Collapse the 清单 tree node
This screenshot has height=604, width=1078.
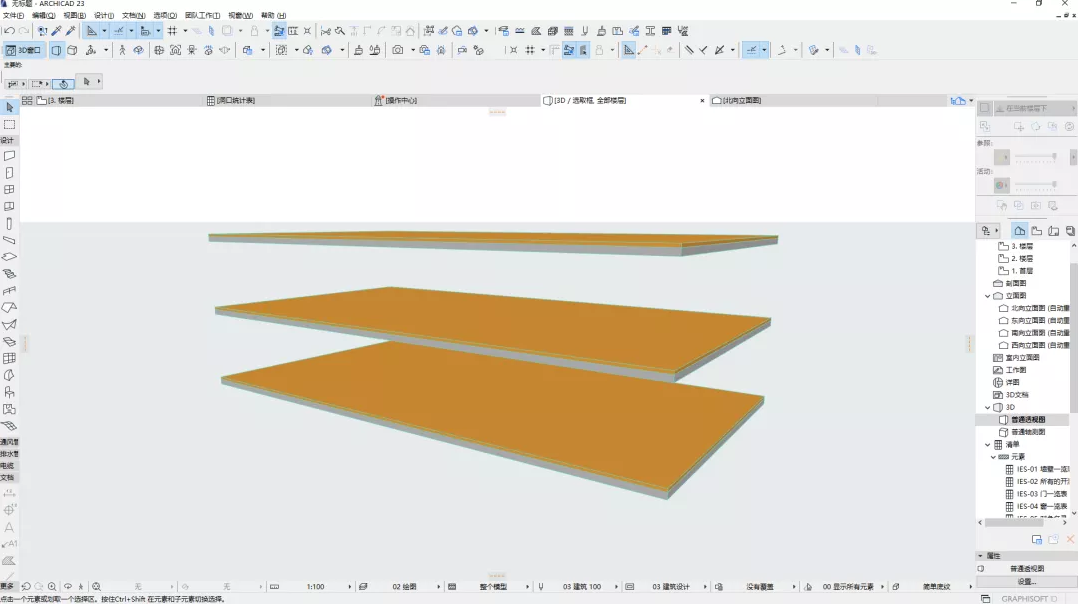pos(988,445)
